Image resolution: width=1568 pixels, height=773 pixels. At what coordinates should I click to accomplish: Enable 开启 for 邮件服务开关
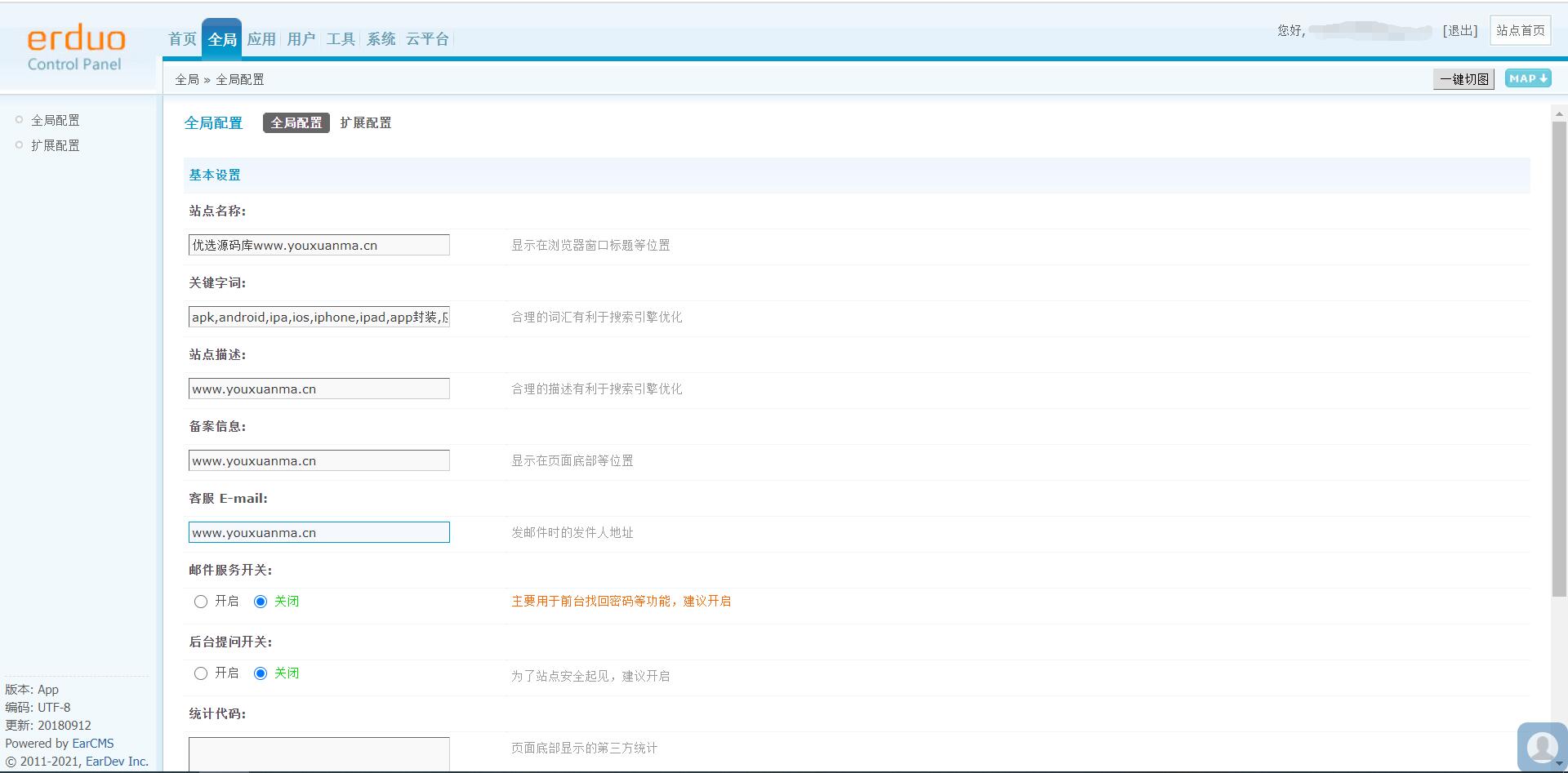click(201, 602)
